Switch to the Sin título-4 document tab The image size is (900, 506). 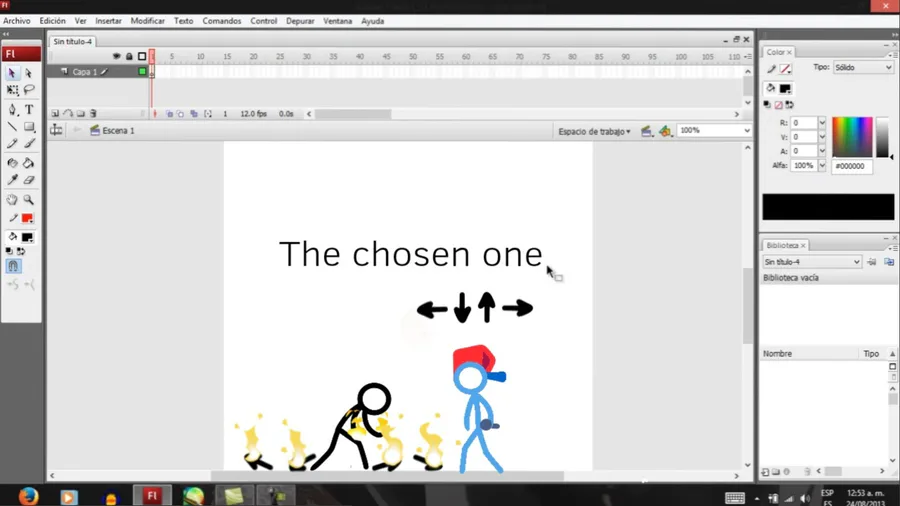pos(72,41)
